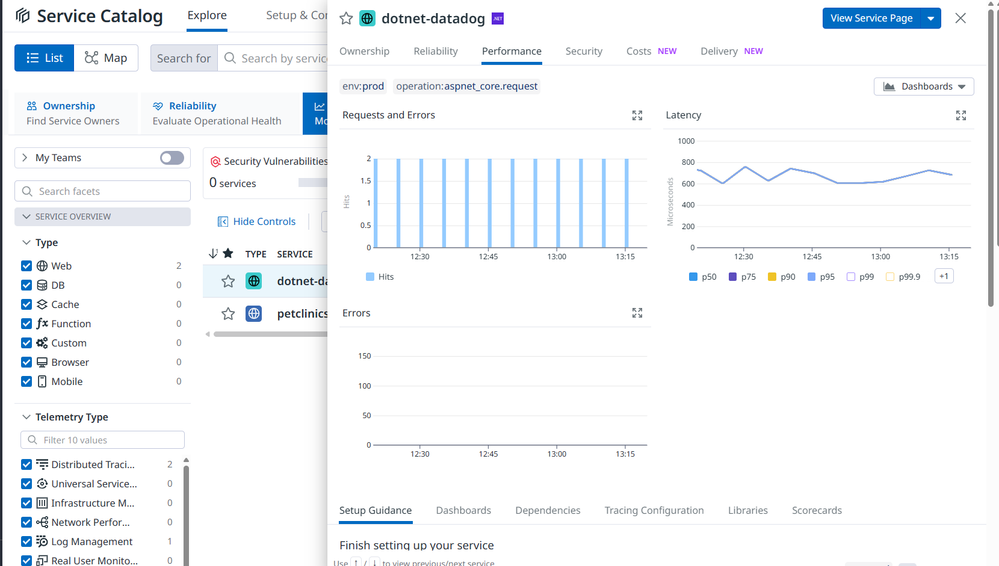The image size is (999, 566).
Task: Expand the Requests and Errors graph fullscreen
Action: pyautogui.click(x=637, y=115)
